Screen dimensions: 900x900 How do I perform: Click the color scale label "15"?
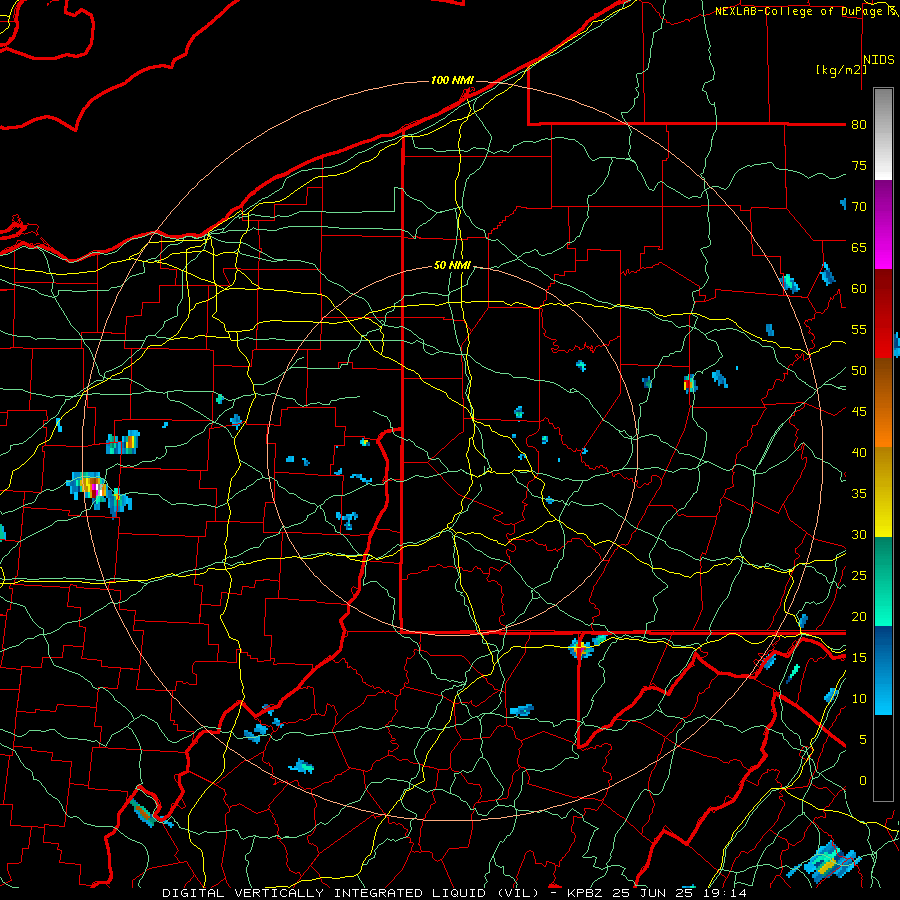[859, 658]
